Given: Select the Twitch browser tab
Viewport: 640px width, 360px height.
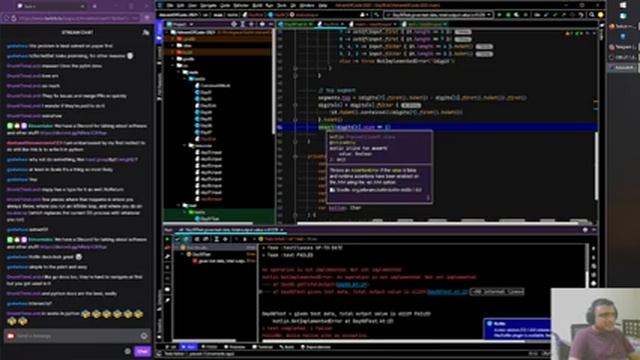Looking at the screenshot, I should pyautogui.click(x=52, y=6).
